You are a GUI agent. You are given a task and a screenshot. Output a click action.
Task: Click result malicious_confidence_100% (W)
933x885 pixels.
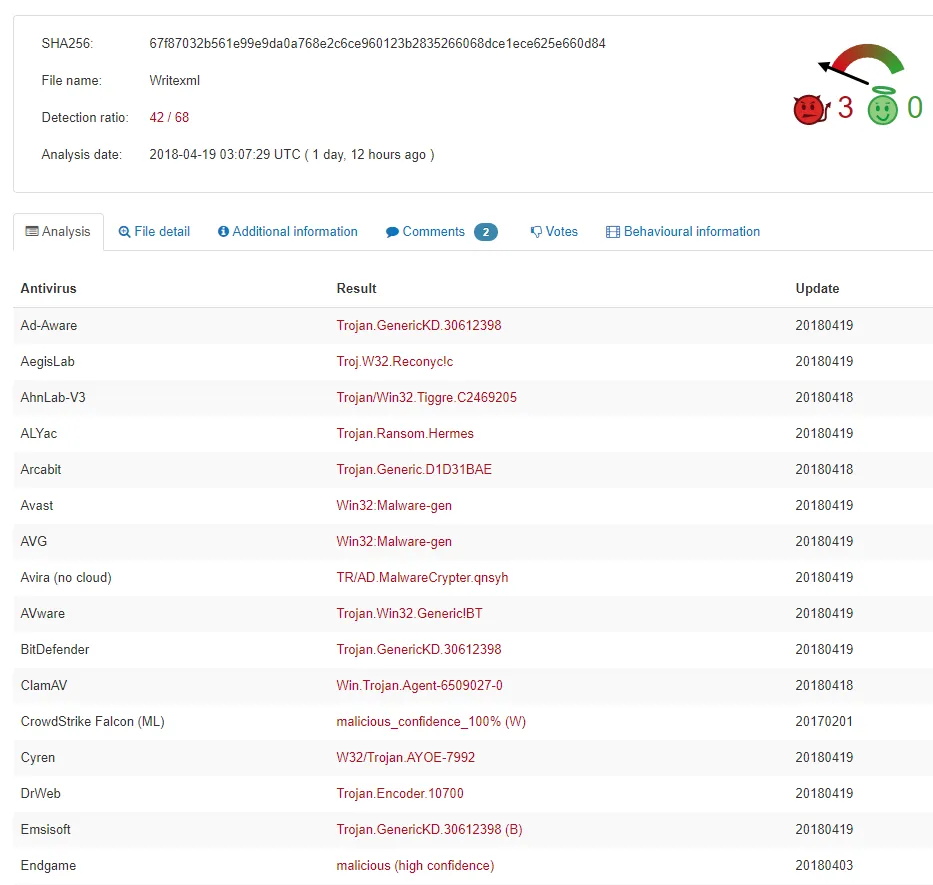(x=431, y=721)
